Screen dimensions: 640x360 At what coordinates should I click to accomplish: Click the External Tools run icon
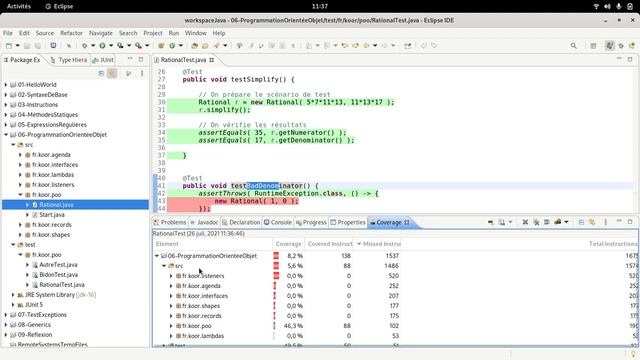139,46
